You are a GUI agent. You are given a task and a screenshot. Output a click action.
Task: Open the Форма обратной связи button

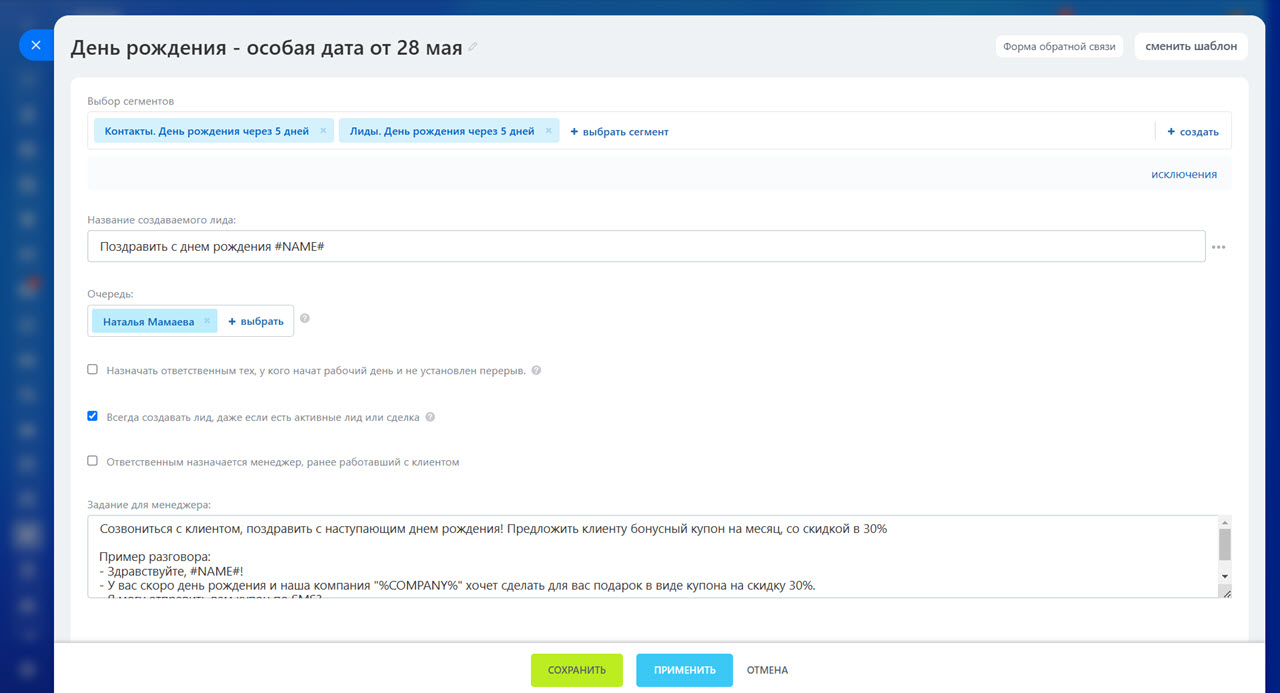point(1059,46)
